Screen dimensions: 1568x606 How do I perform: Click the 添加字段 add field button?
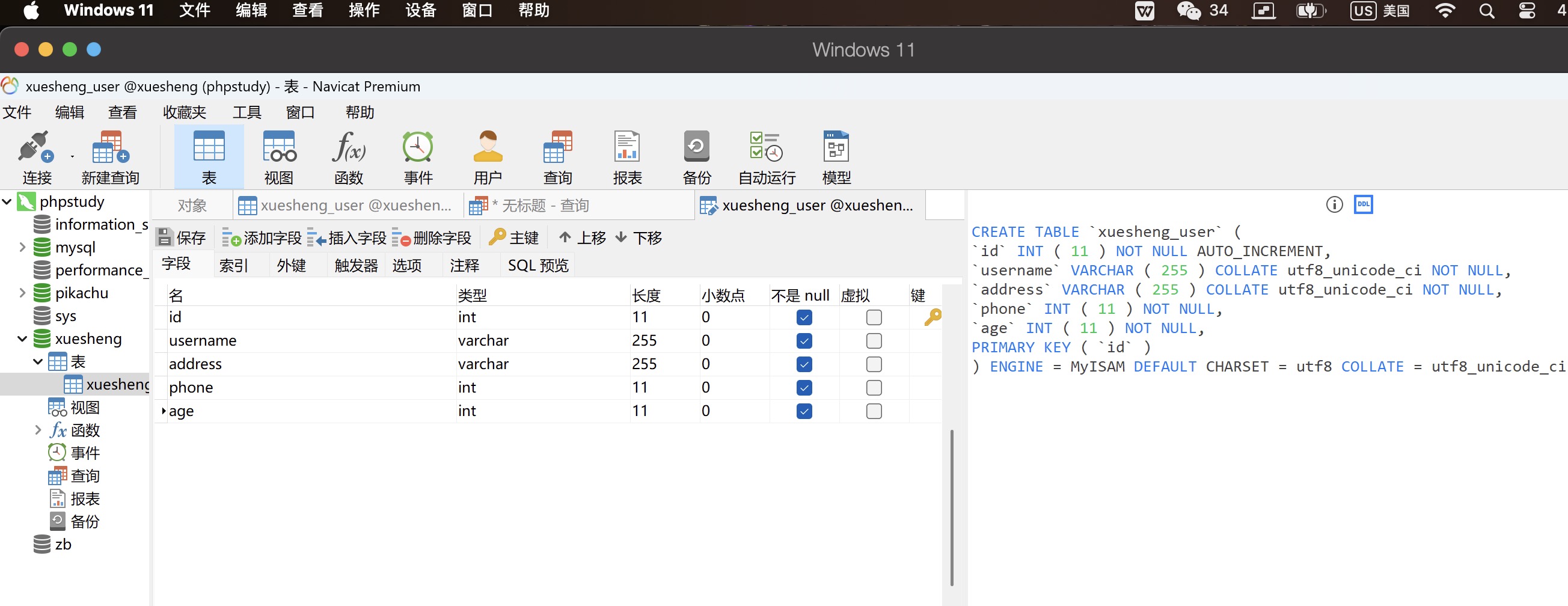click(x=262, y=238)
